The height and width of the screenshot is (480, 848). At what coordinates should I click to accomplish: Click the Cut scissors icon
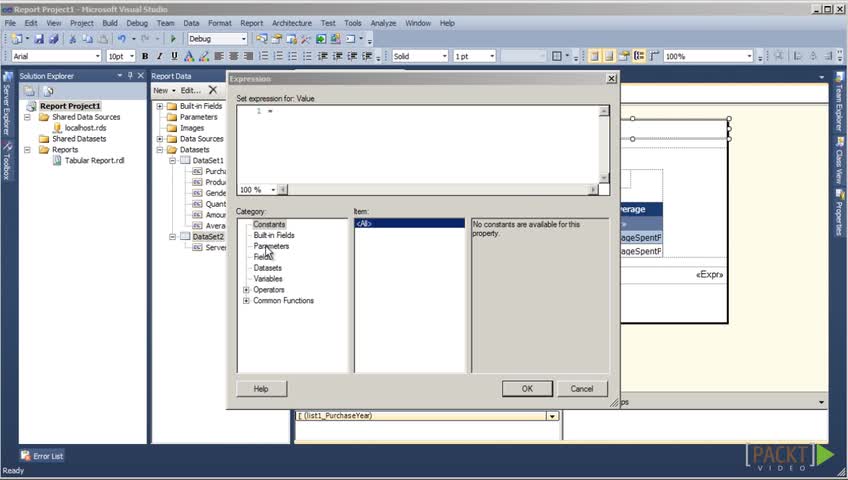(72, 39)
